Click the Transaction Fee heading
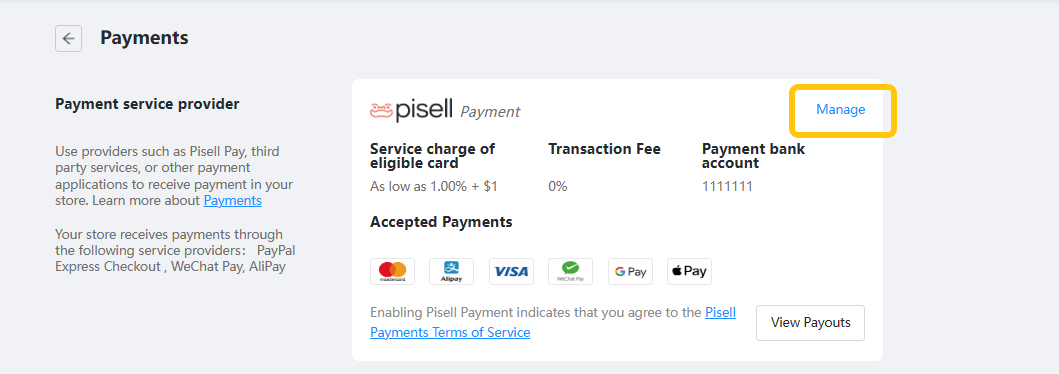This screenshot has height=374, width=1059. click(604, 149)
